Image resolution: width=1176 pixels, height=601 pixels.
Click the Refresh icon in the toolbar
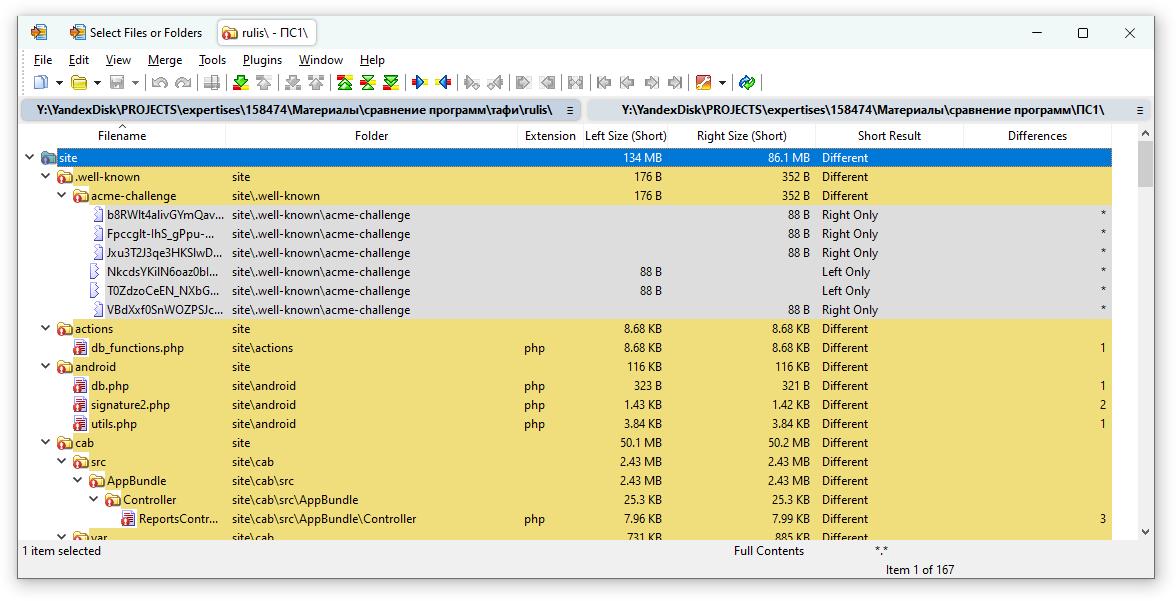click(x=747, y=83)
